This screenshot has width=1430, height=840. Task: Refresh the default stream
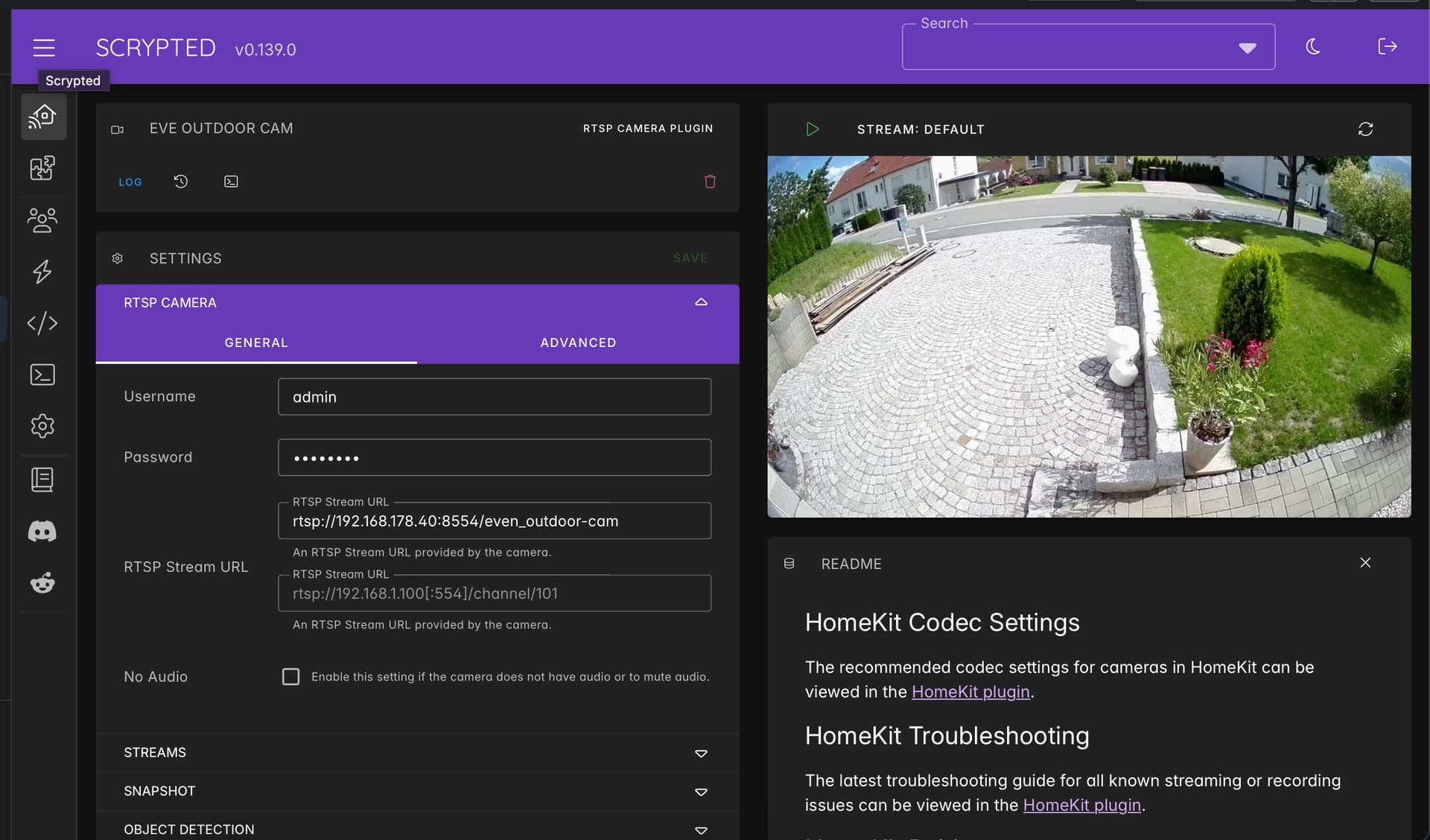tap(1365, 130)
